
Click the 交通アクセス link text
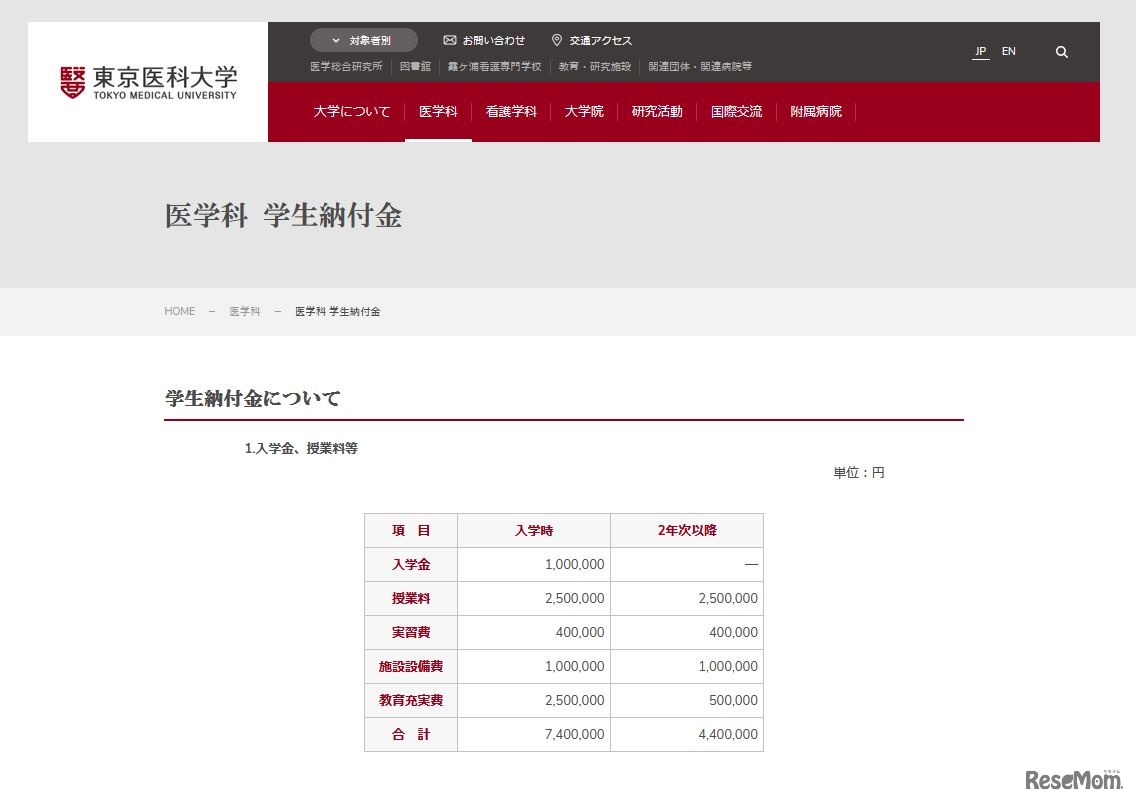click(601, 41)
